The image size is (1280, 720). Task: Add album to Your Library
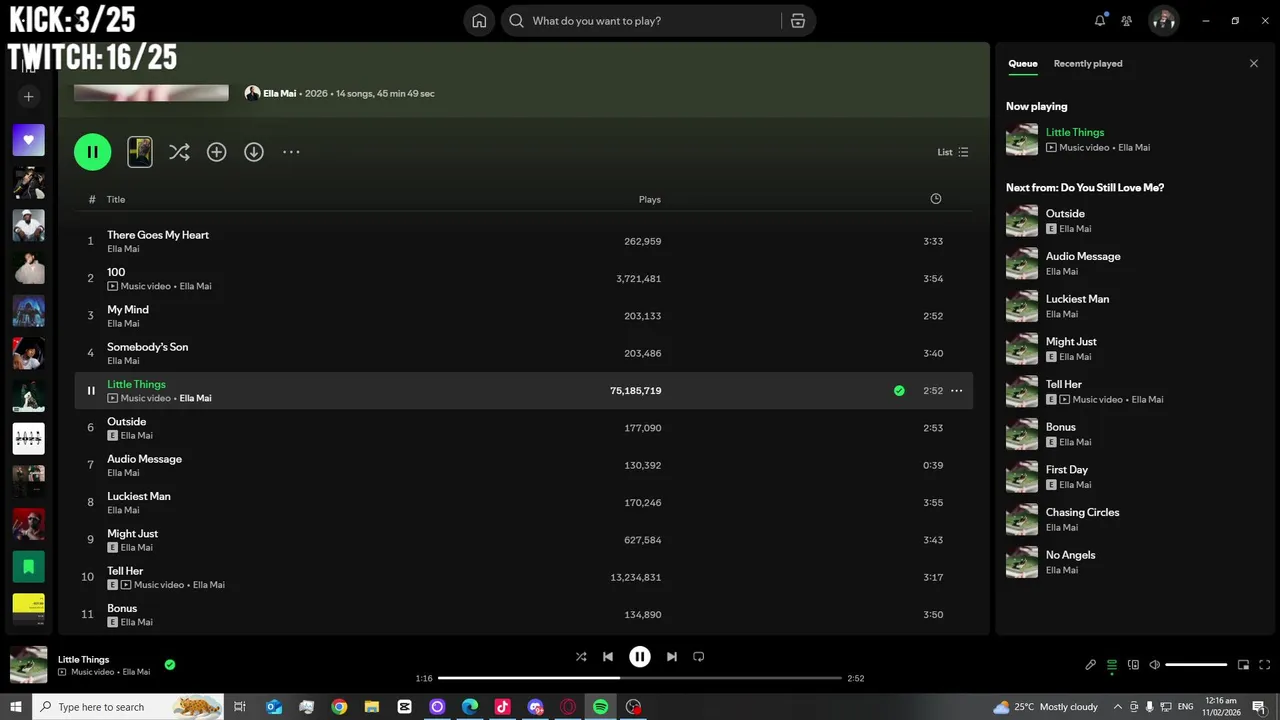[216, 152]
